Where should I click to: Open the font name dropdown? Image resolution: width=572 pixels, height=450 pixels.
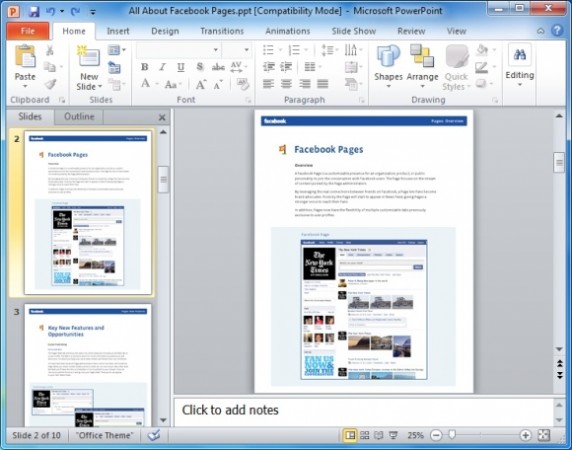[x=216, y=50]
